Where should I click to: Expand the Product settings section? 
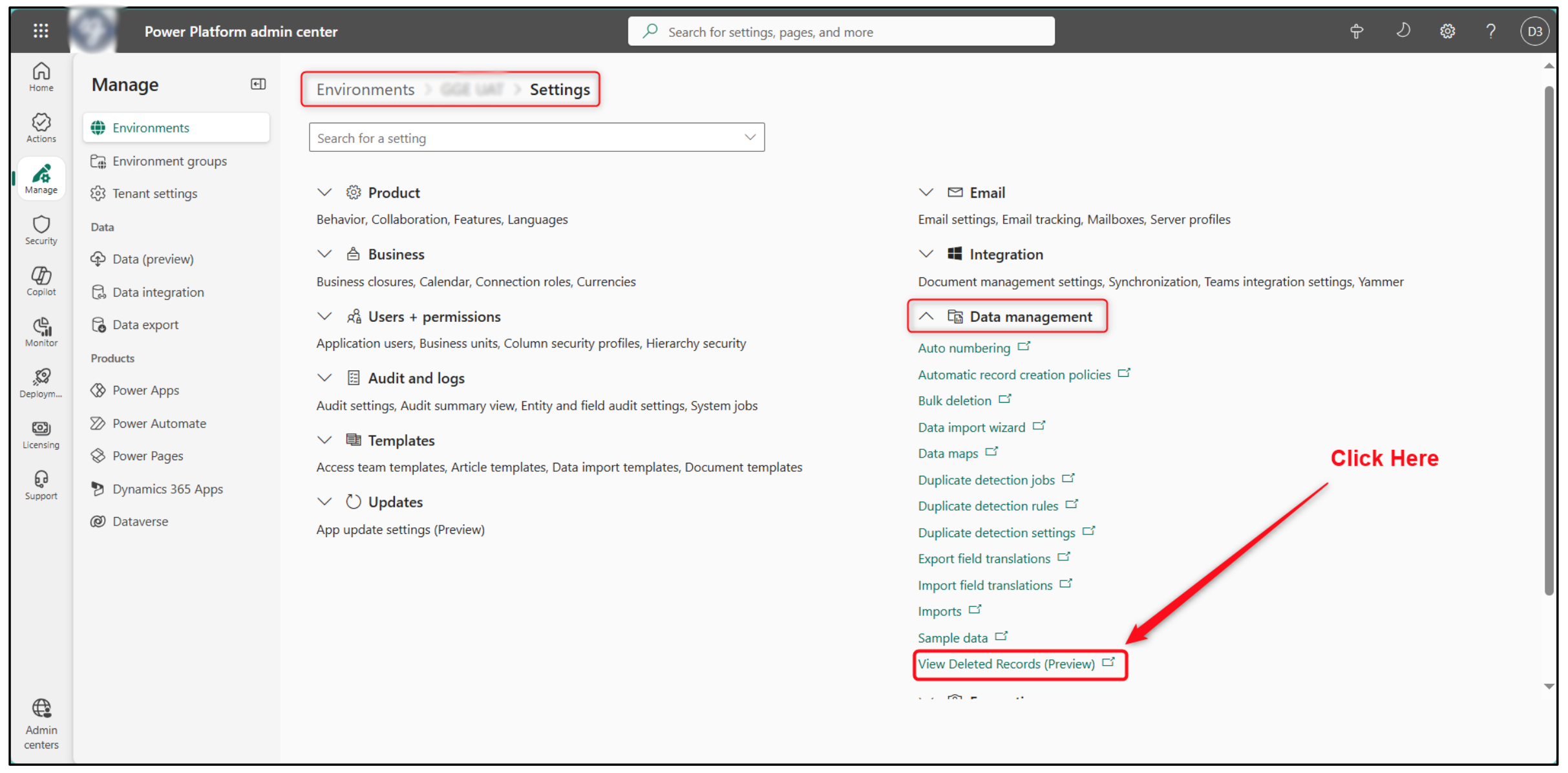[x=324, y=193]
